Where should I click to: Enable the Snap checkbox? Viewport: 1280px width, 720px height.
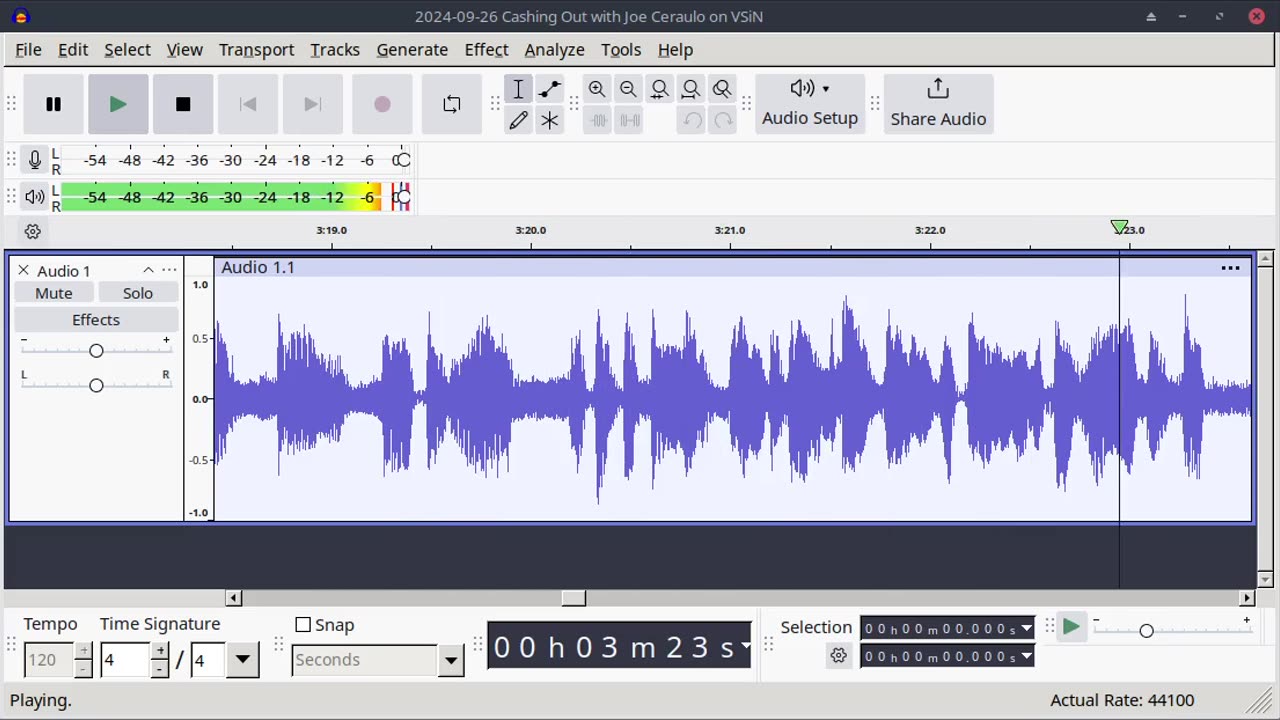point(303,625)
